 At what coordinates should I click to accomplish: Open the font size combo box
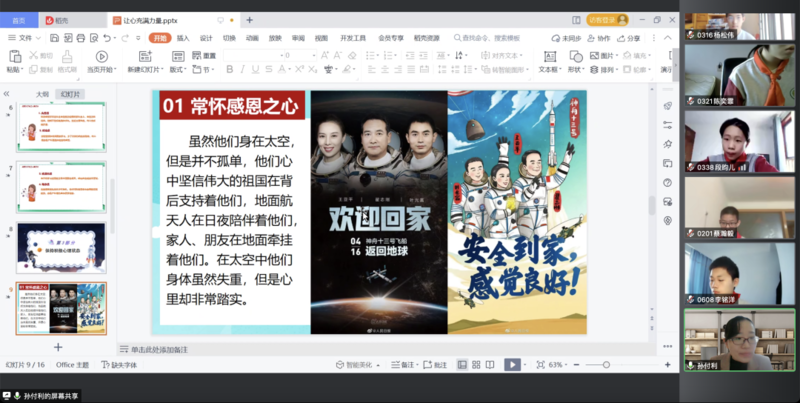click(300, 55)
